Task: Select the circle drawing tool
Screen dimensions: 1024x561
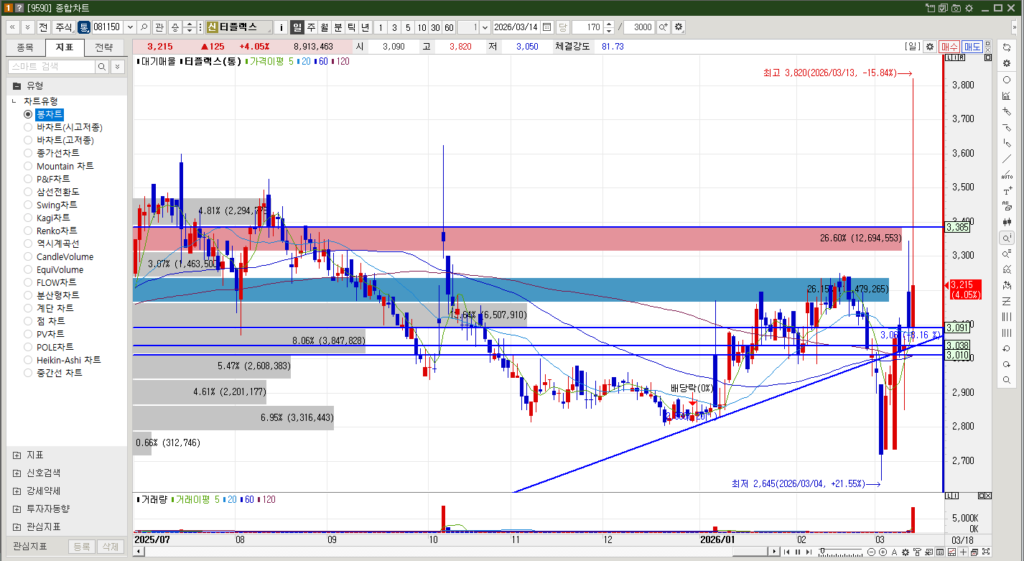Action: click(1006, 79)
